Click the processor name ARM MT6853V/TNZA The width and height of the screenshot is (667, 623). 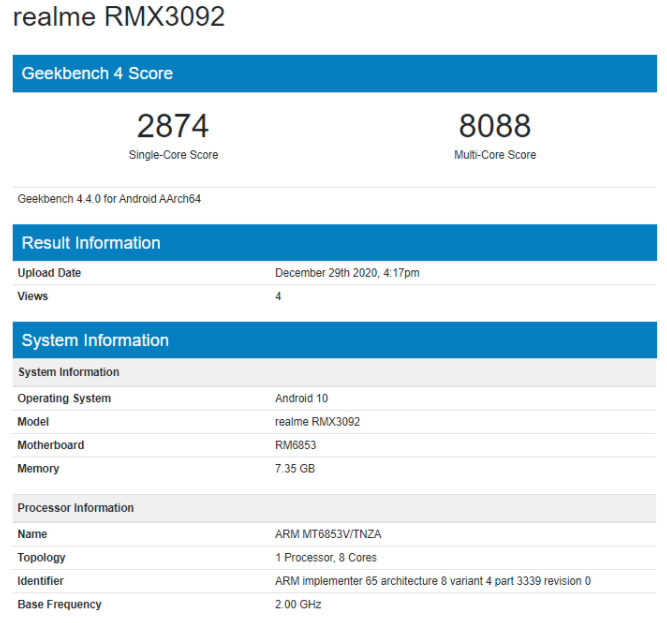tap(328, 534)
